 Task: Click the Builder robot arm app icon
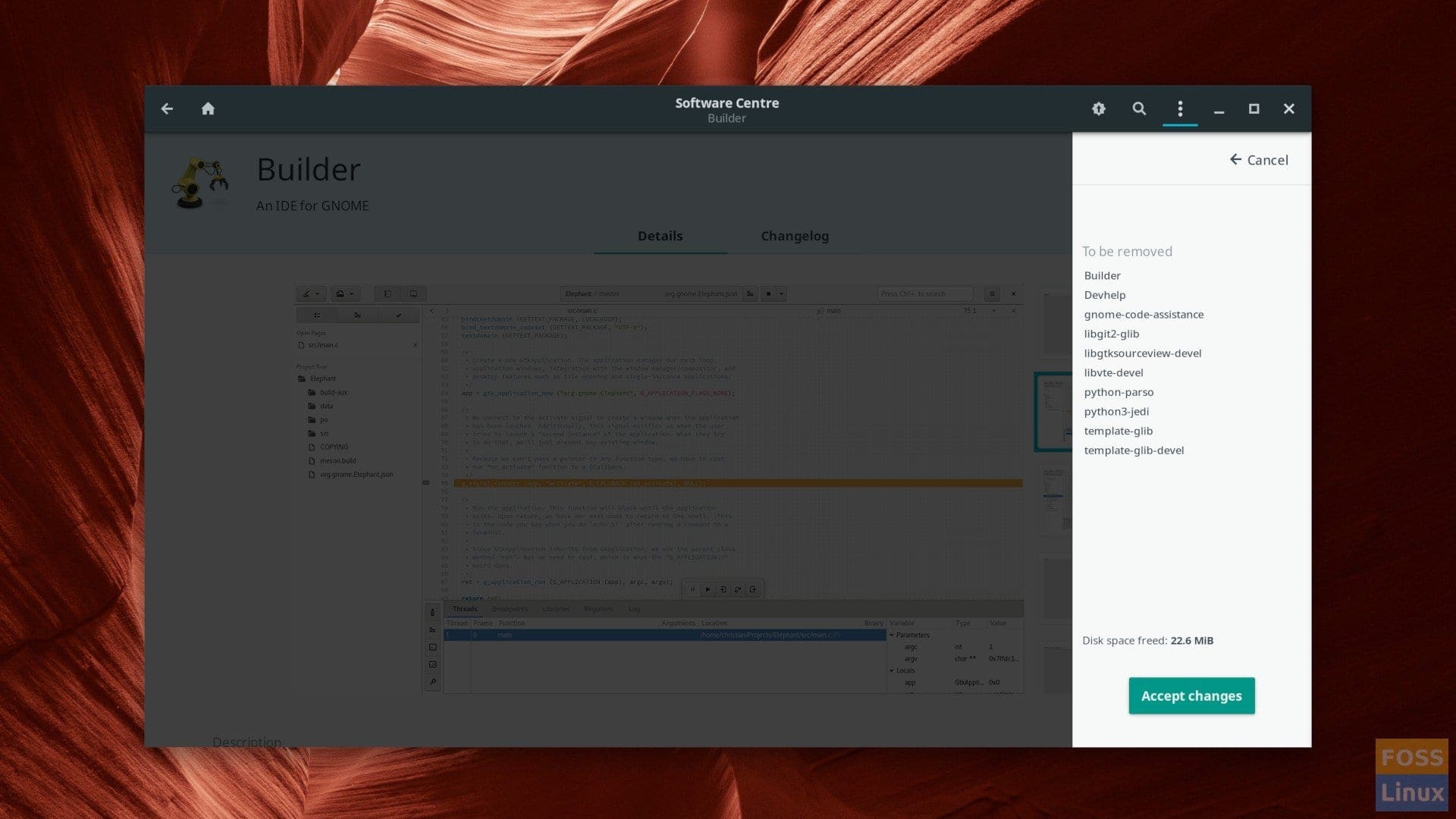(x=200, y=183)
